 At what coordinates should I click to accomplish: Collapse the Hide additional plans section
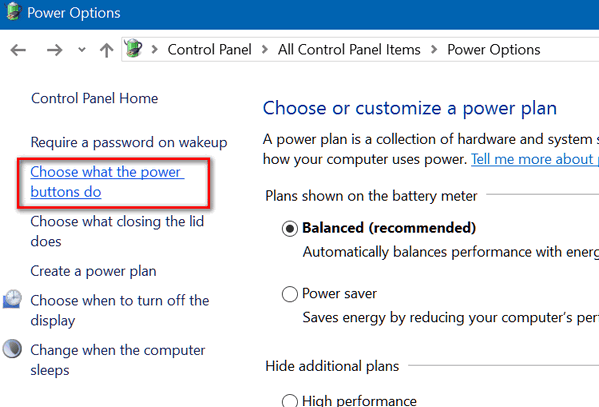point(332,366)
